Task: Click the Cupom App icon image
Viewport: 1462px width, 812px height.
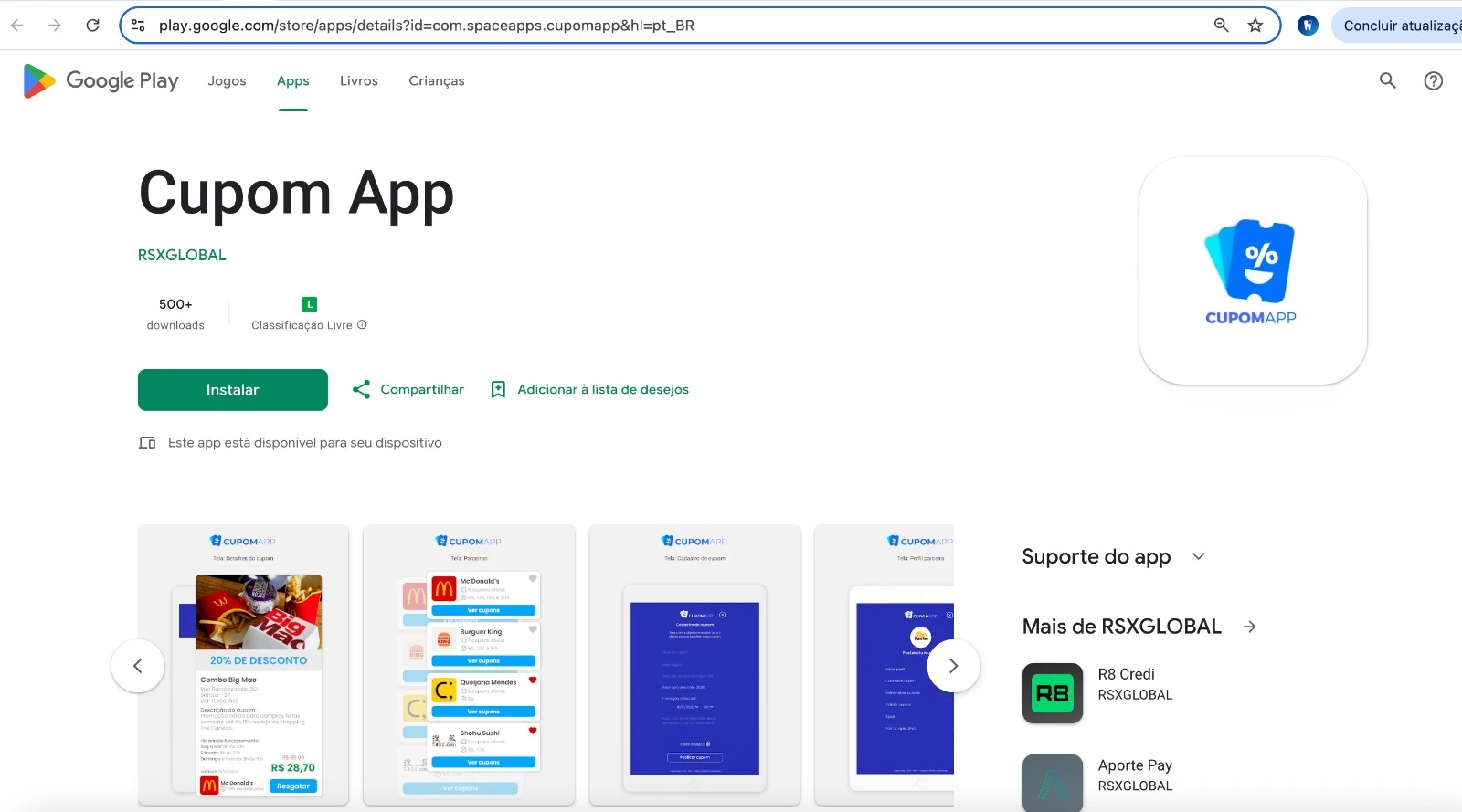Action: point(1253,270)
